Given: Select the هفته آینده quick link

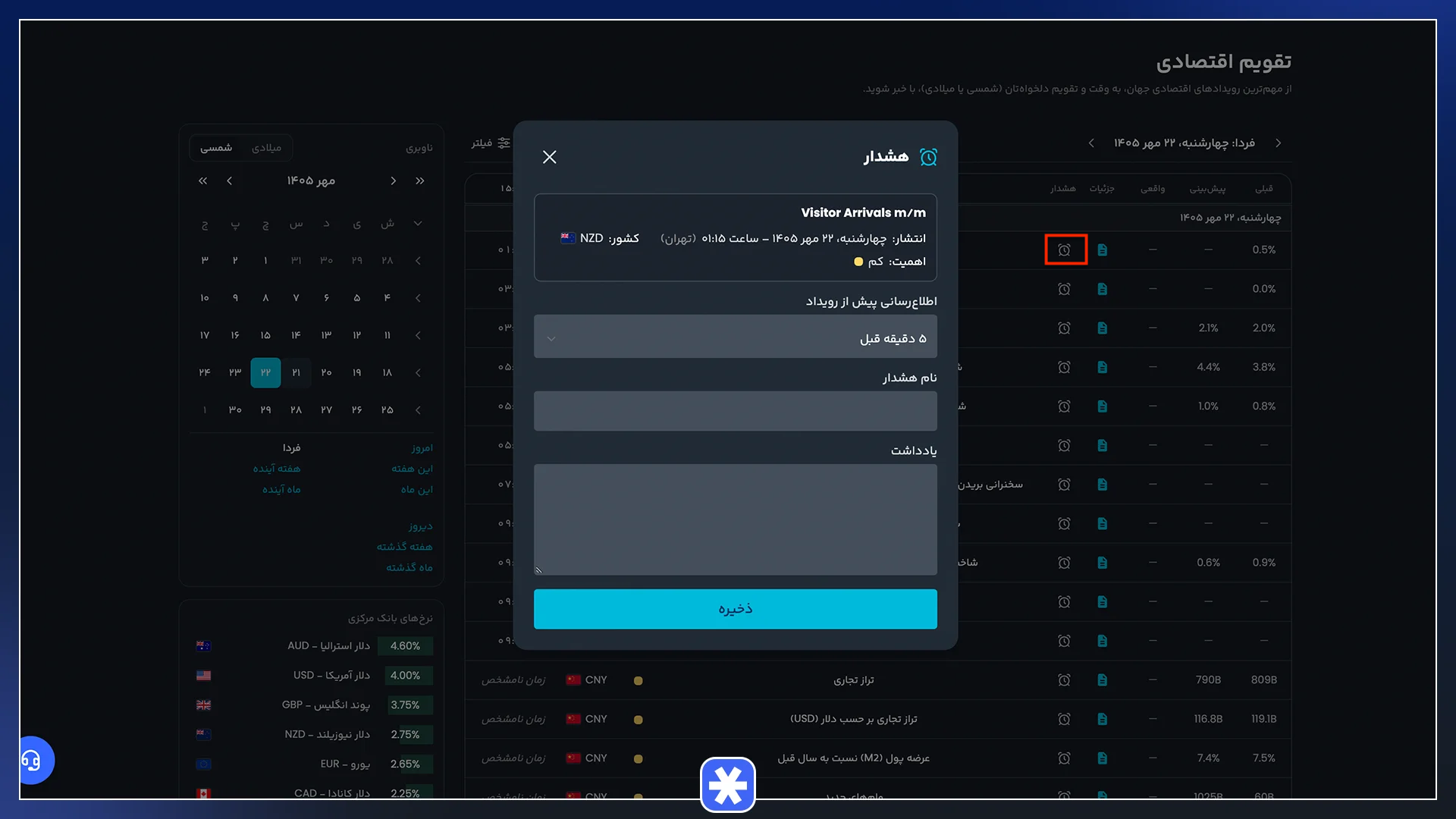Looking at the screenshot, I should pyautogui.click(x=277, y=469).
